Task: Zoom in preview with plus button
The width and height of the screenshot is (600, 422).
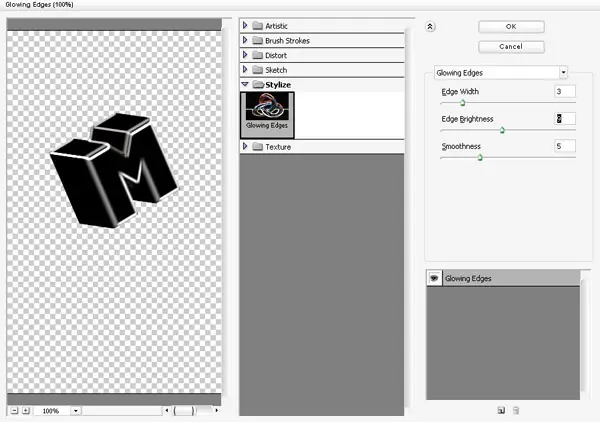Action: 26,411
